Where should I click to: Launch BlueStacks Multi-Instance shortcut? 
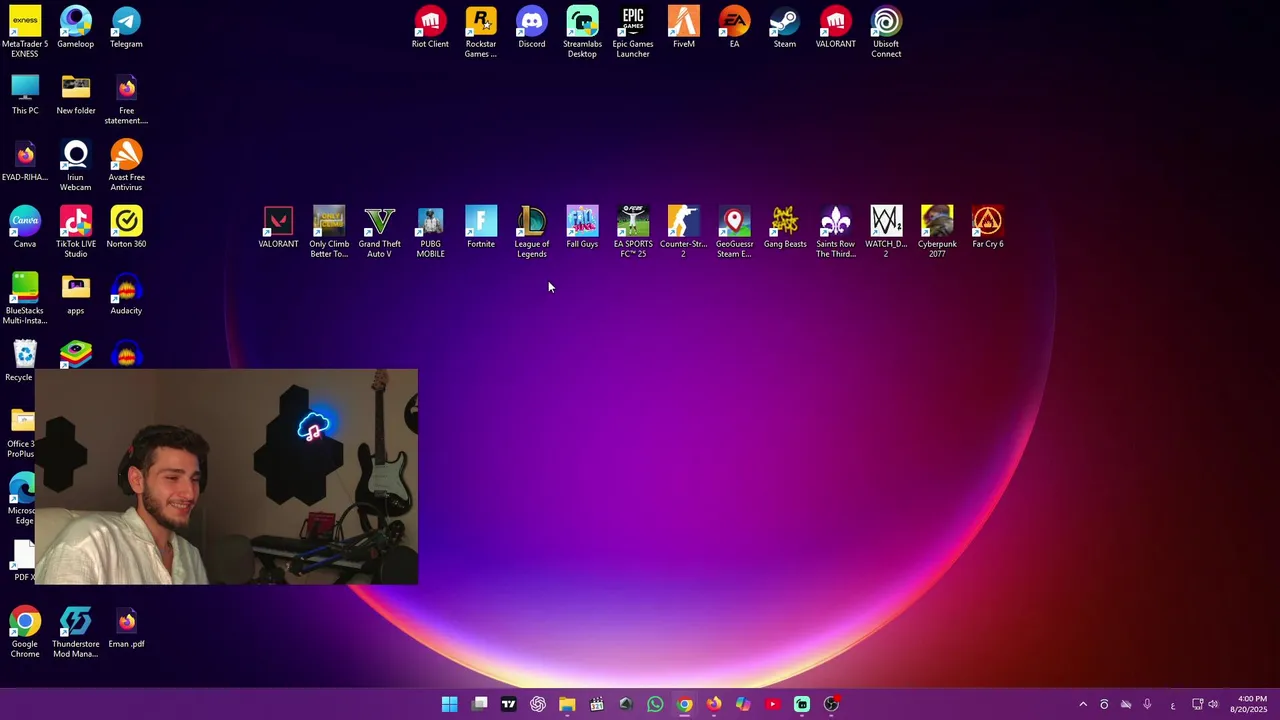click(25, 299)
